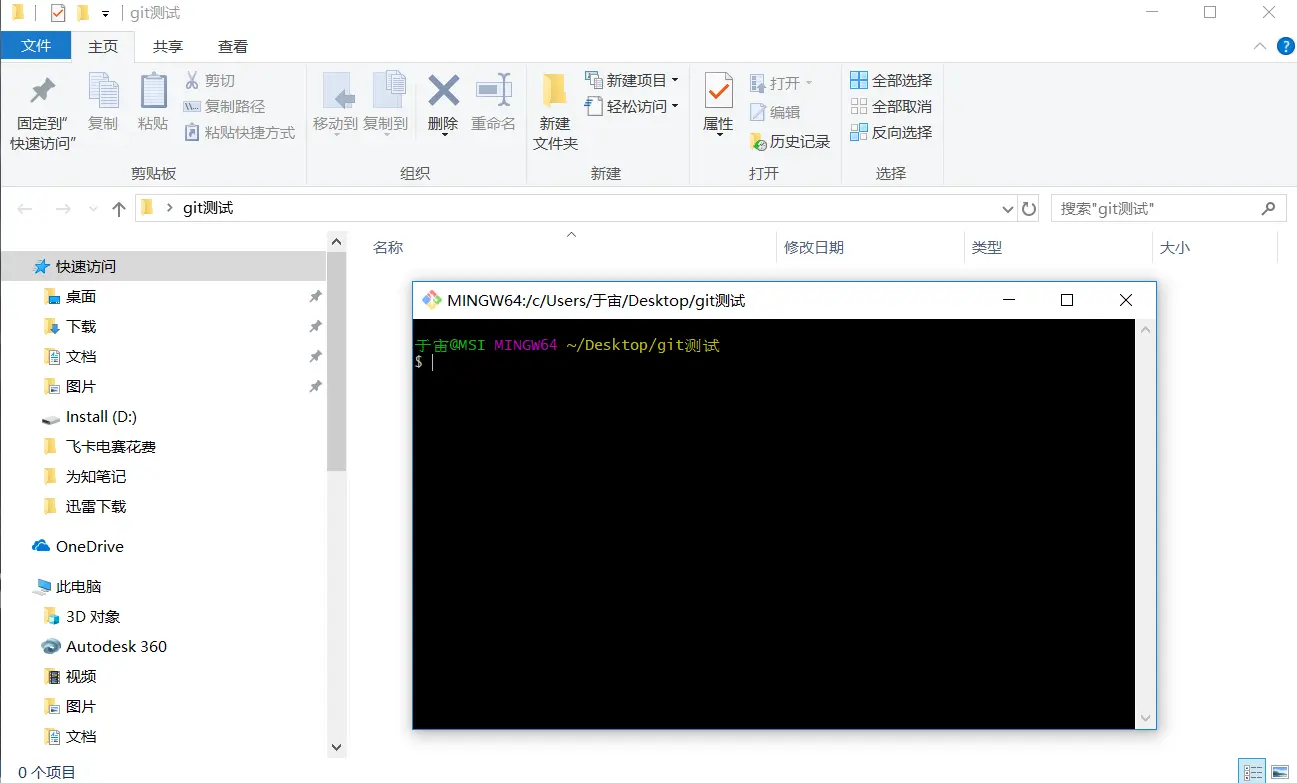The image size is (1297, 783).
Task: Open the New item dropdown
Action: click(x=632, y=80)
